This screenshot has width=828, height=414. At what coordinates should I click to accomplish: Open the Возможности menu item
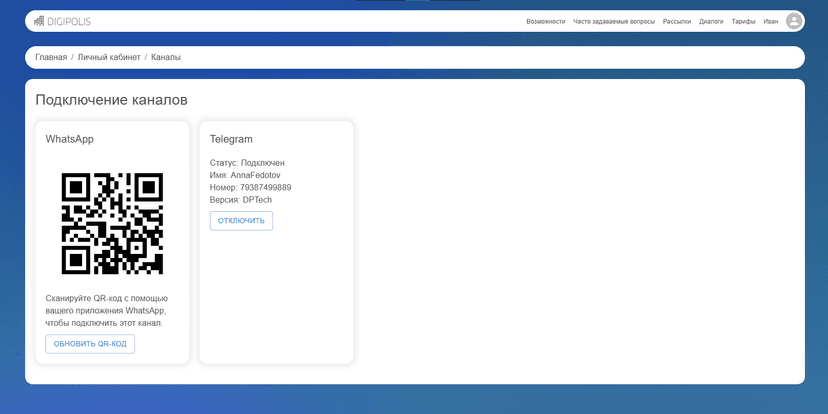(545, 21)
